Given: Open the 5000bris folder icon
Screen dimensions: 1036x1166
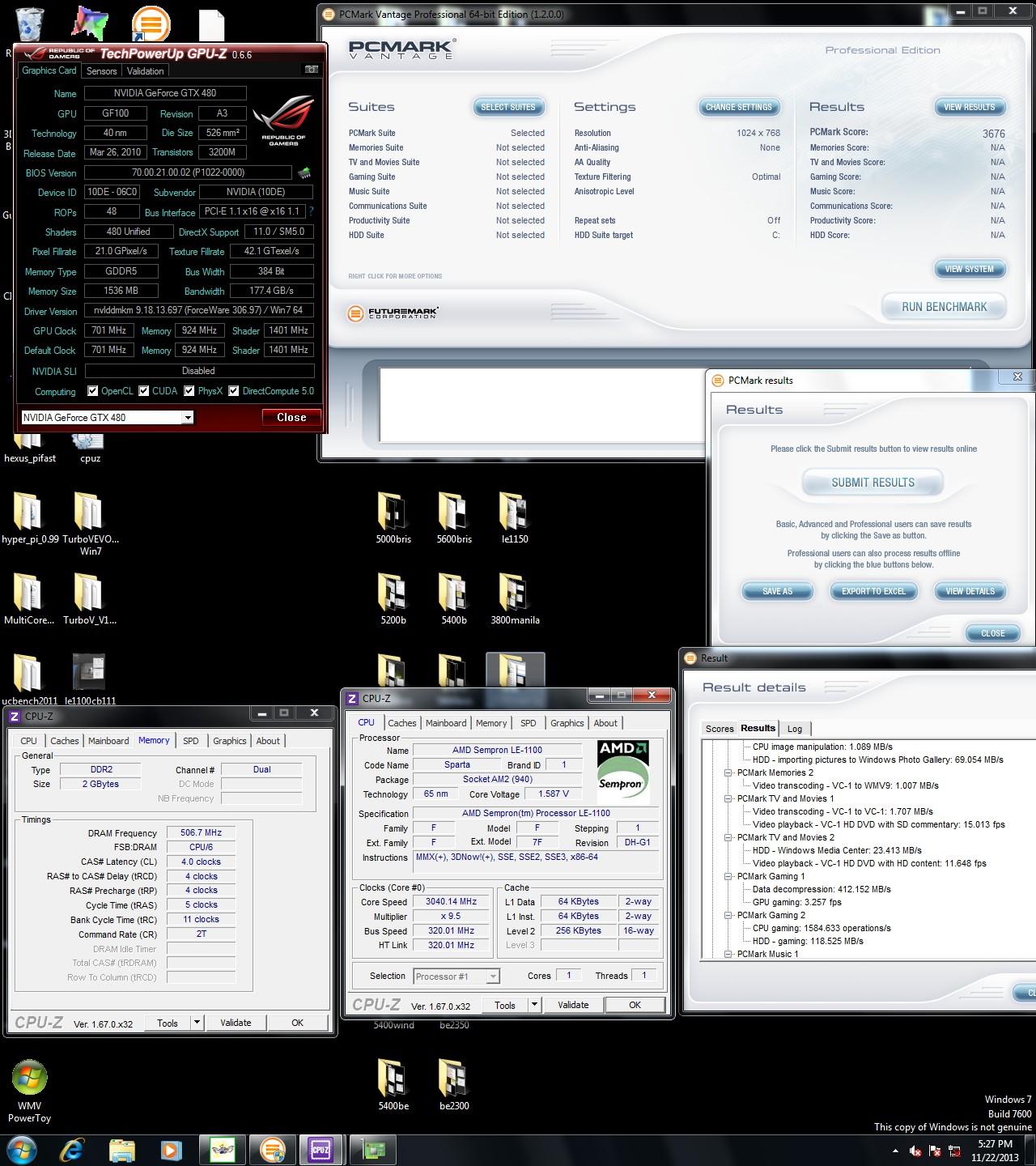Looking at the screenshot, I should click(393, 513).
